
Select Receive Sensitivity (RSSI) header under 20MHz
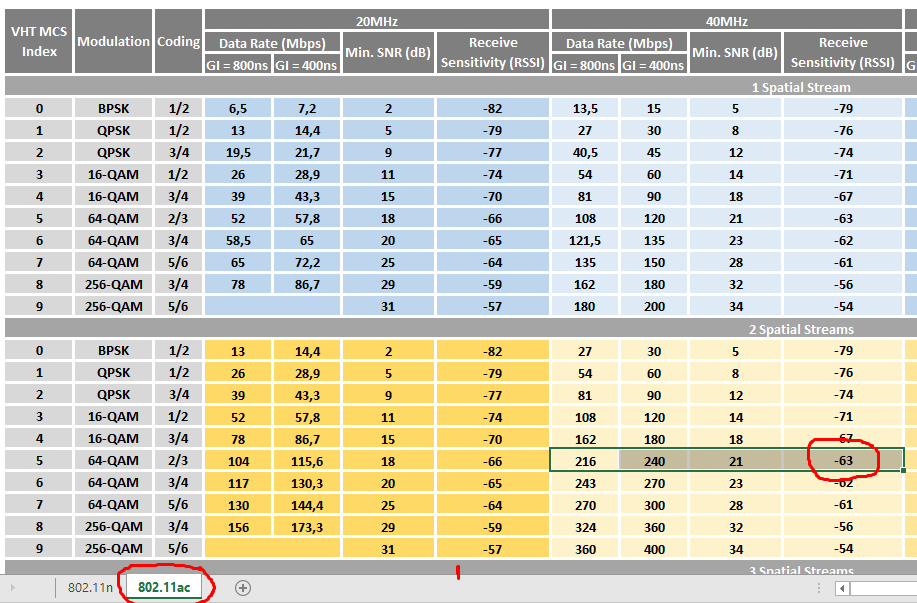[x=492, y=53]
